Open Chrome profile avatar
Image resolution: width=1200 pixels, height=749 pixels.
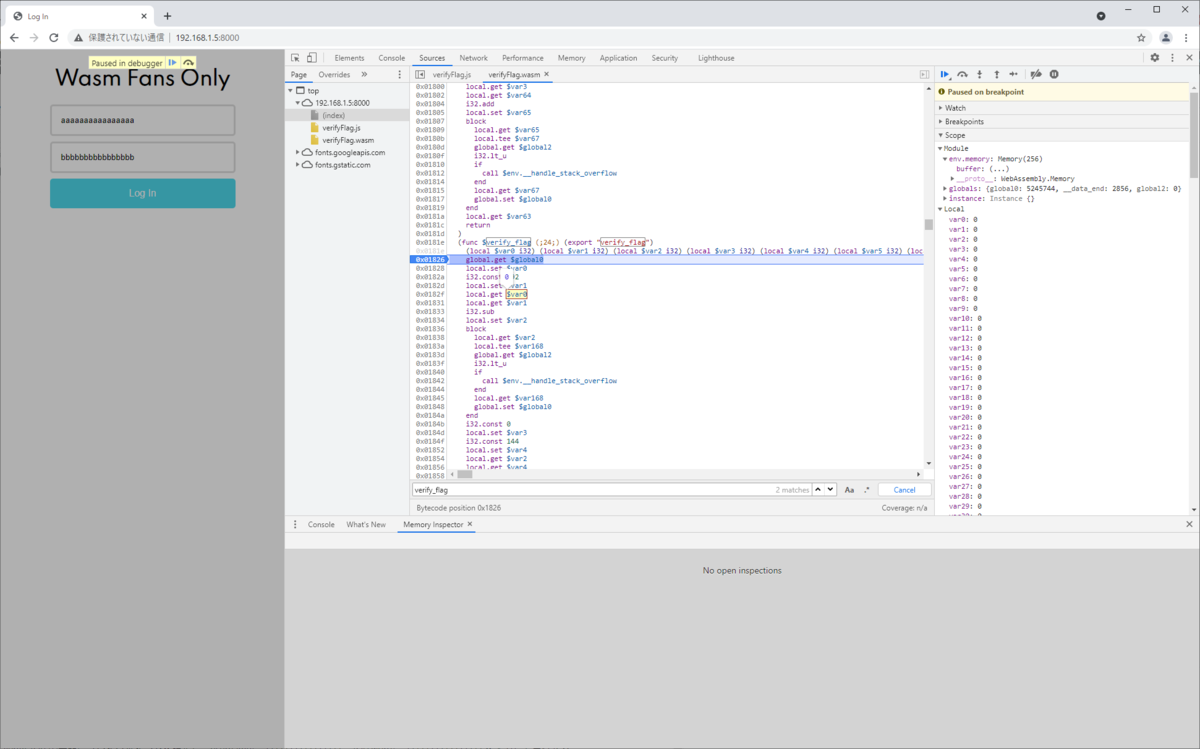pos(1165,38)
